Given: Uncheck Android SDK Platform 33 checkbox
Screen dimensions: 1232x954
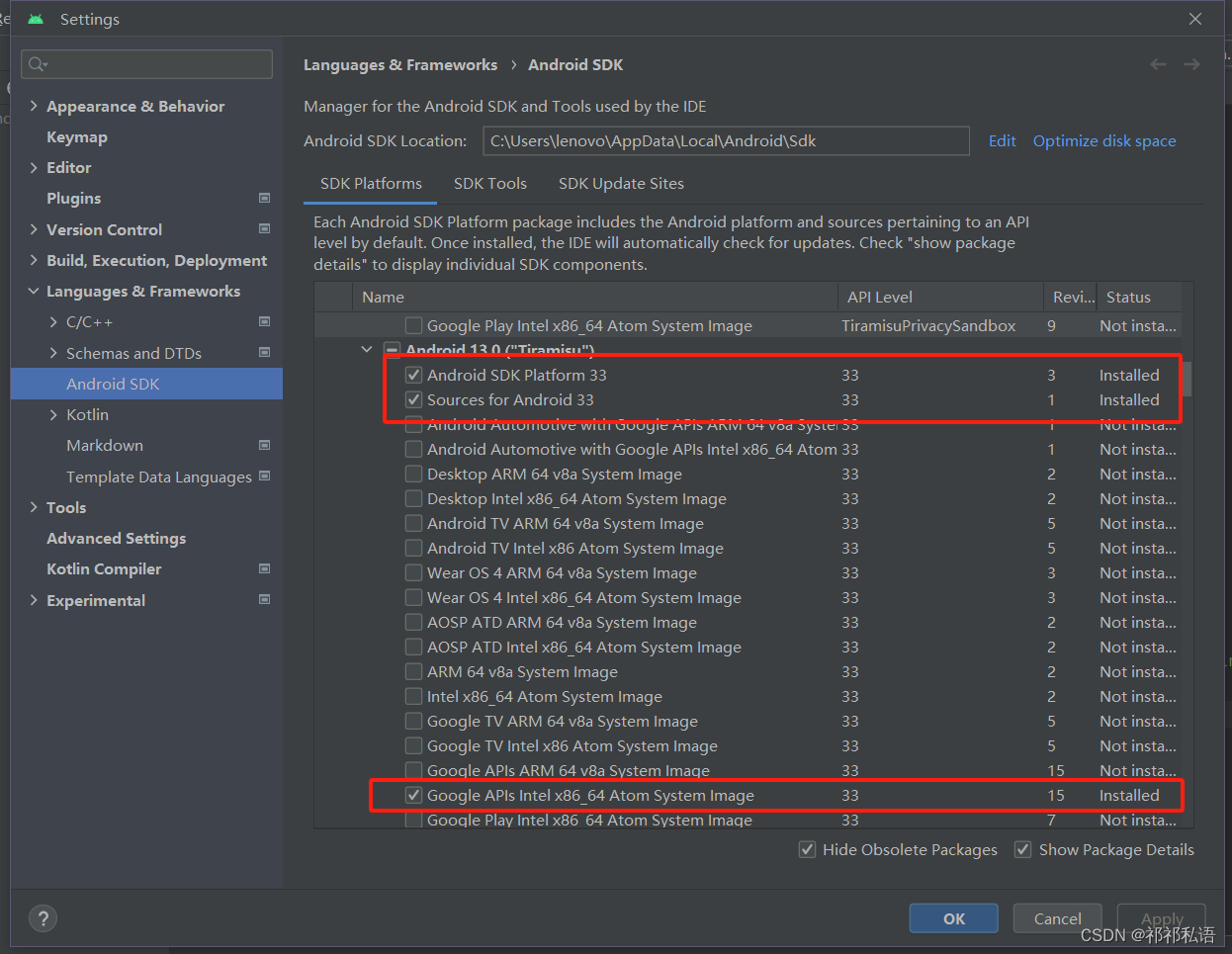Looking at the screenshot, I should click(414, 375).
